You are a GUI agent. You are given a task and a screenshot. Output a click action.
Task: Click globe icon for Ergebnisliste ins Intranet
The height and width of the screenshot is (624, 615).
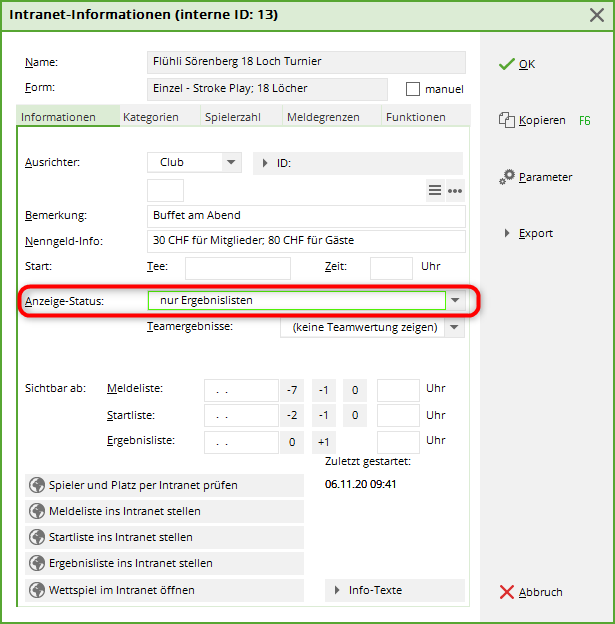37,563
